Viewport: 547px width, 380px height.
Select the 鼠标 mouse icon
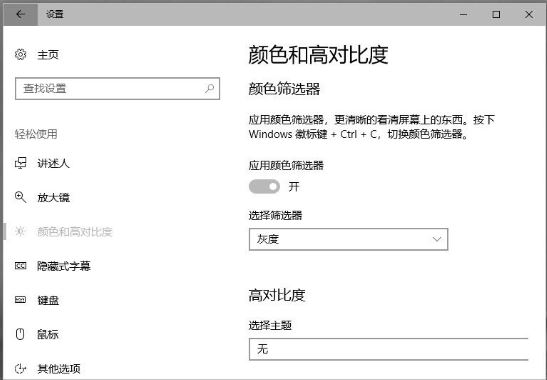(x=20, y=334)
